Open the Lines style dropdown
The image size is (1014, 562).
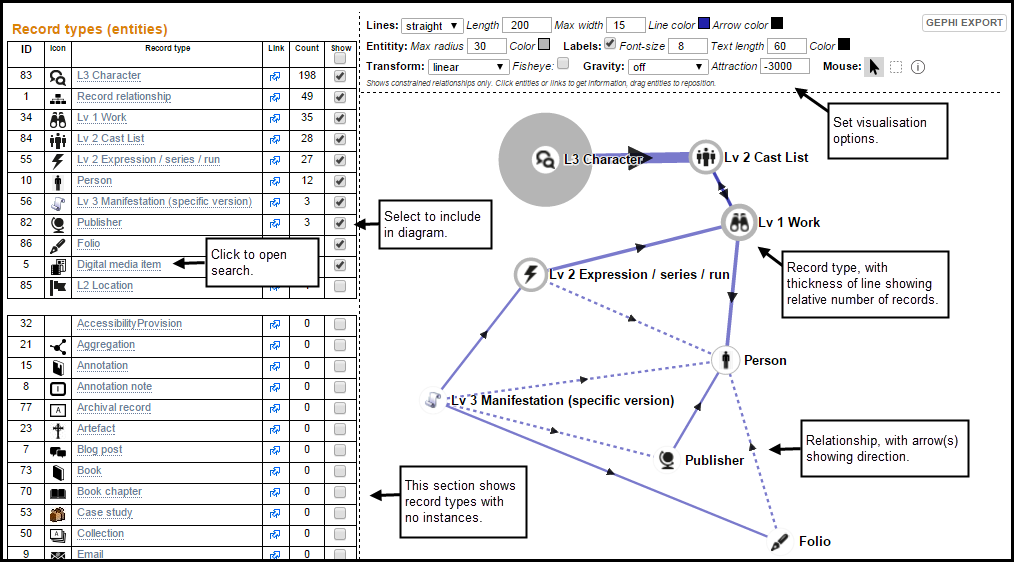(x=431, y=26)
